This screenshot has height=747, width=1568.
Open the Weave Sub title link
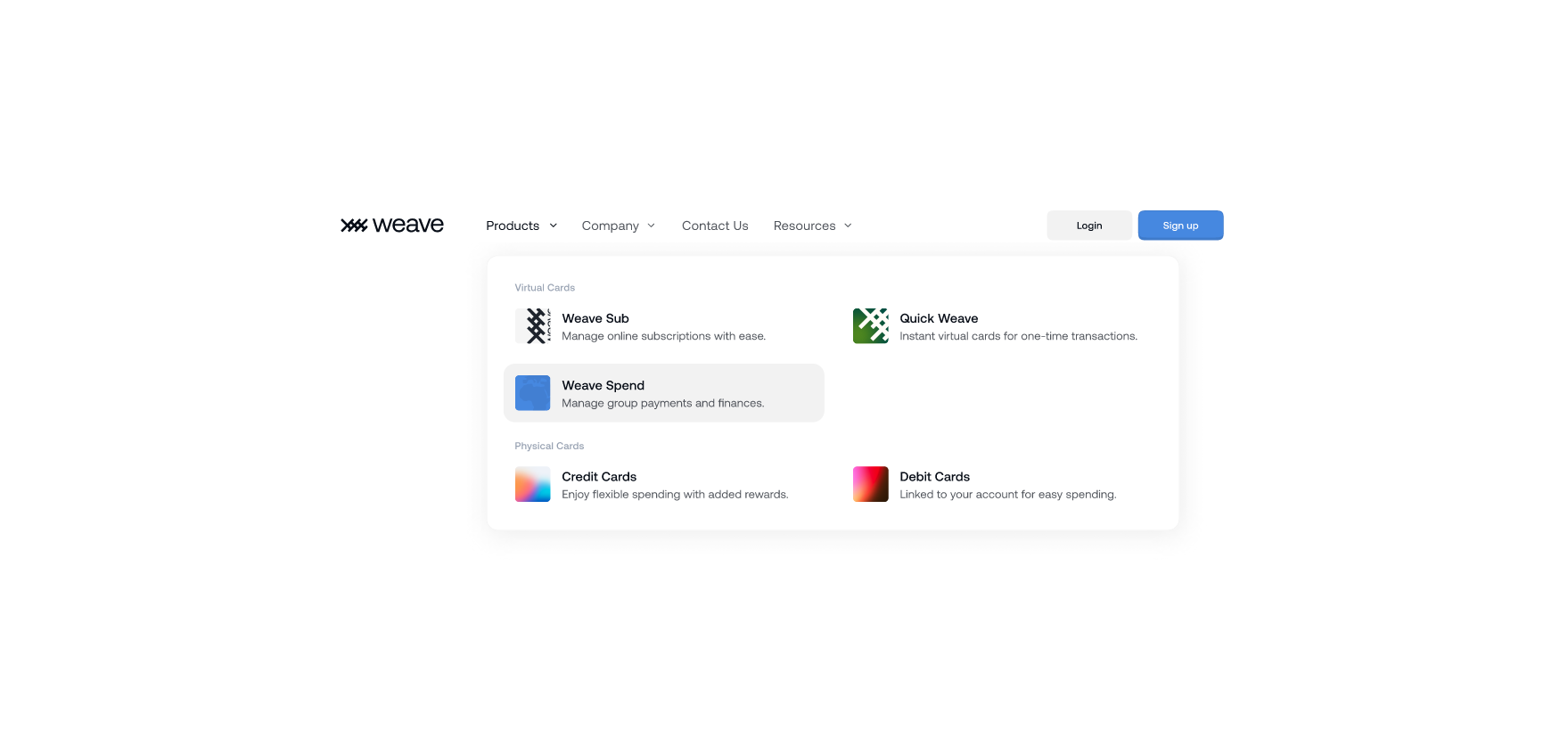coord(595,318)
